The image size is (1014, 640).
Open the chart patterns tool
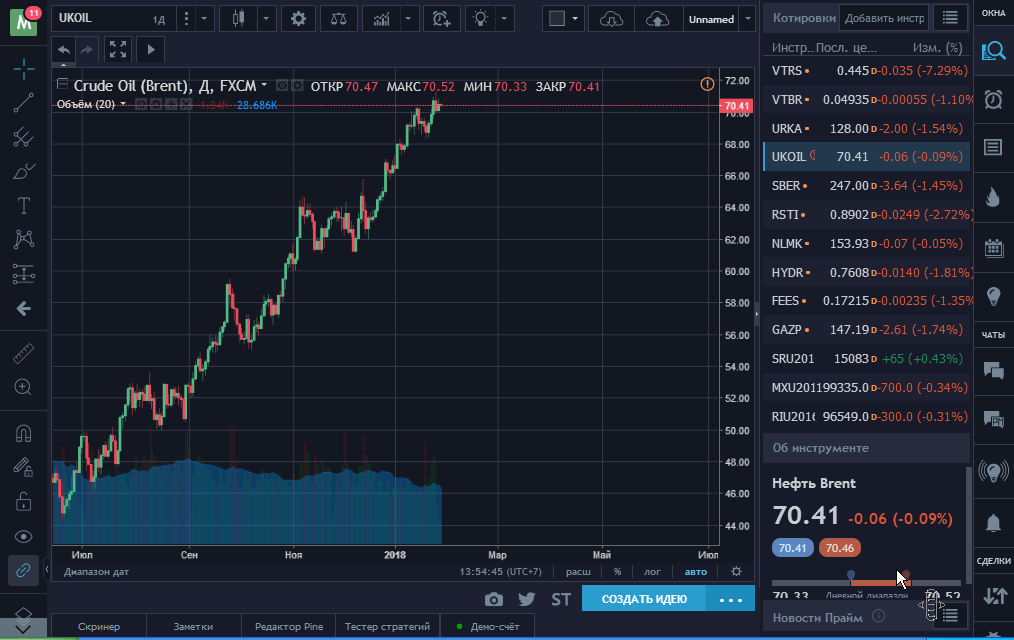[x=24, y=240]
